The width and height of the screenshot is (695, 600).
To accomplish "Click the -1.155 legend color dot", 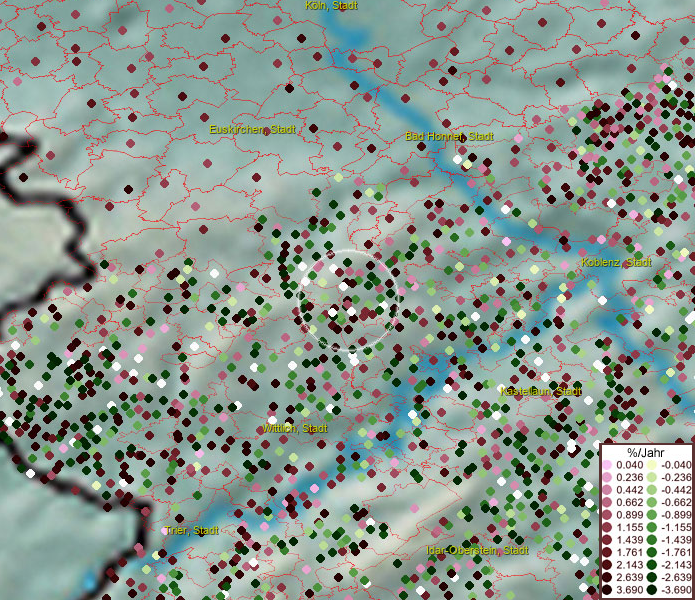I will click(652, 527).
